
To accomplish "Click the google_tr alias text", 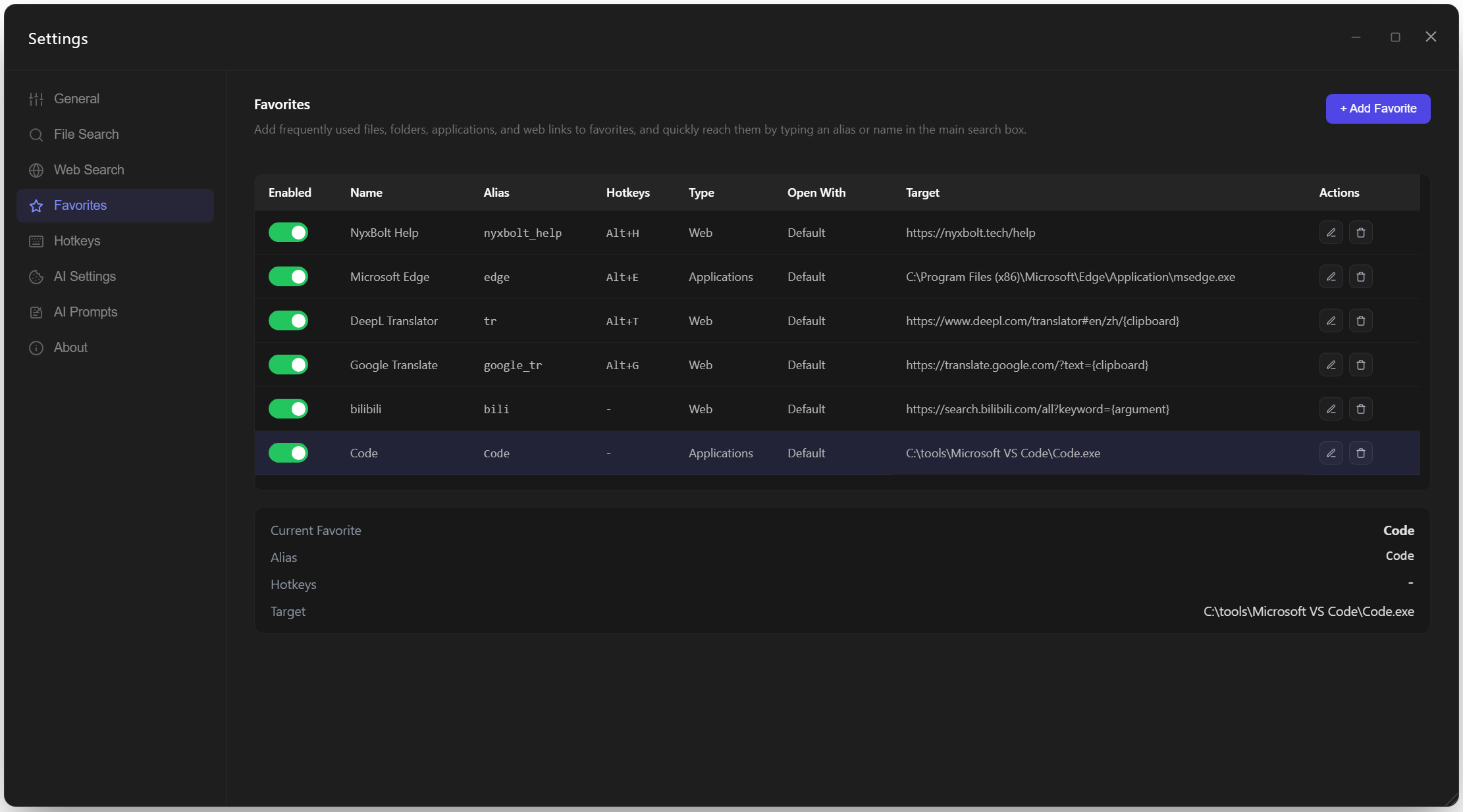I will coord(513,365).
